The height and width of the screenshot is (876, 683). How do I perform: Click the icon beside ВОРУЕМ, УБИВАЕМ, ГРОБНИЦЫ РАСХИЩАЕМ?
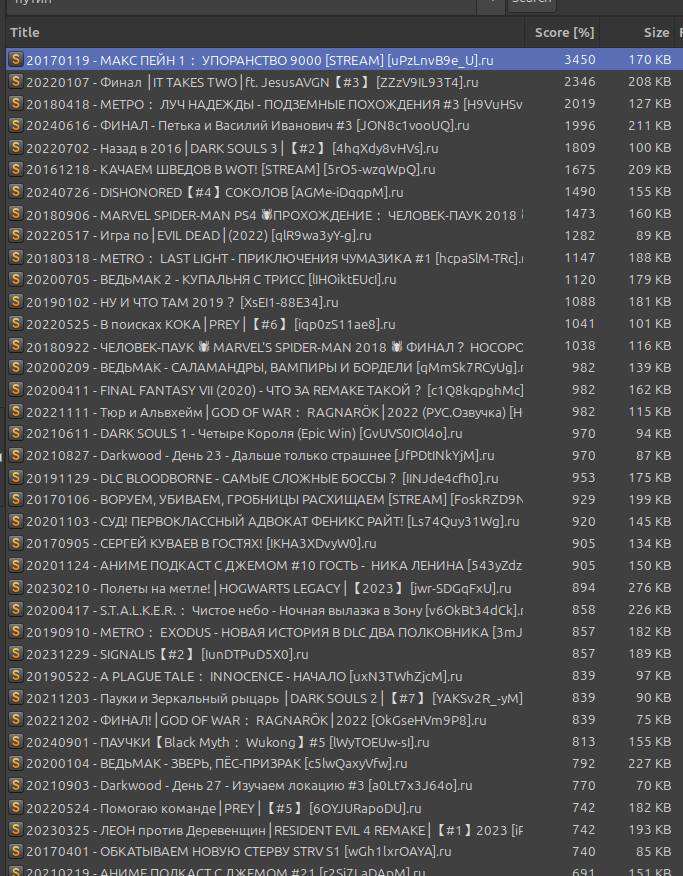point(16,499)
